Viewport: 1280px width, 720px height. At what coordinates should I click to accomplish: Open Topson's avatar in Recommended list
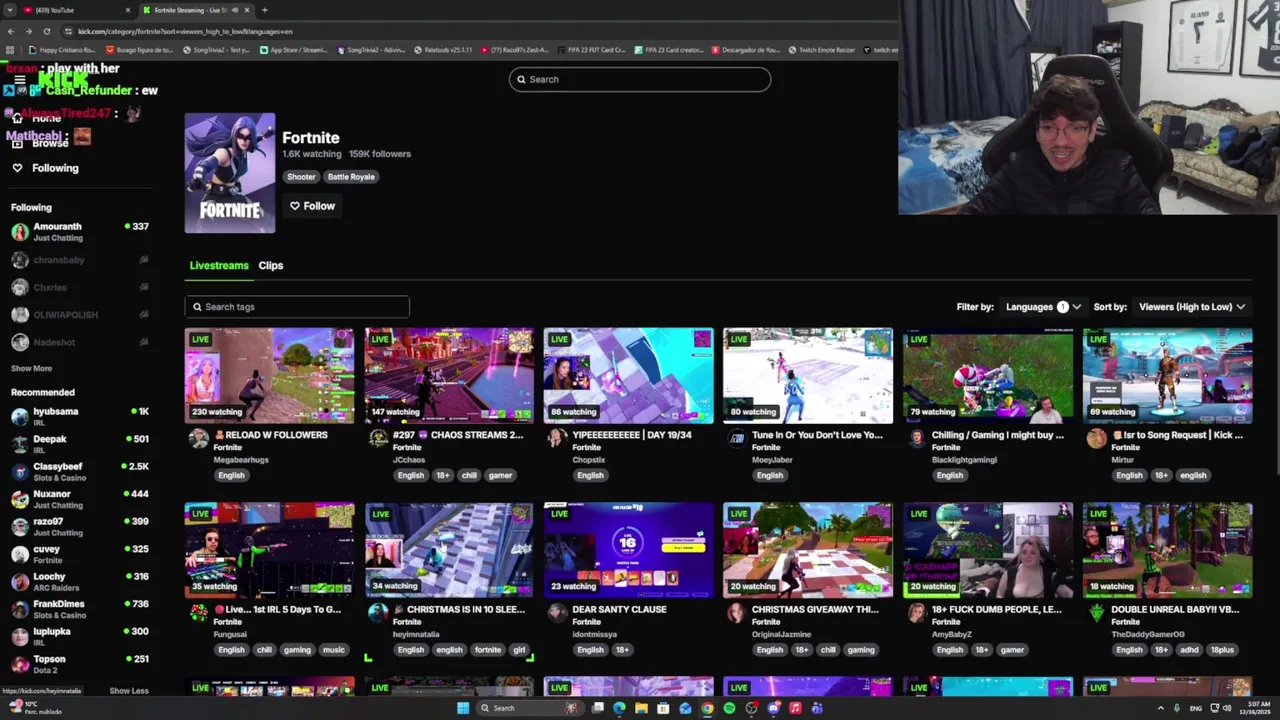[20, 664]
